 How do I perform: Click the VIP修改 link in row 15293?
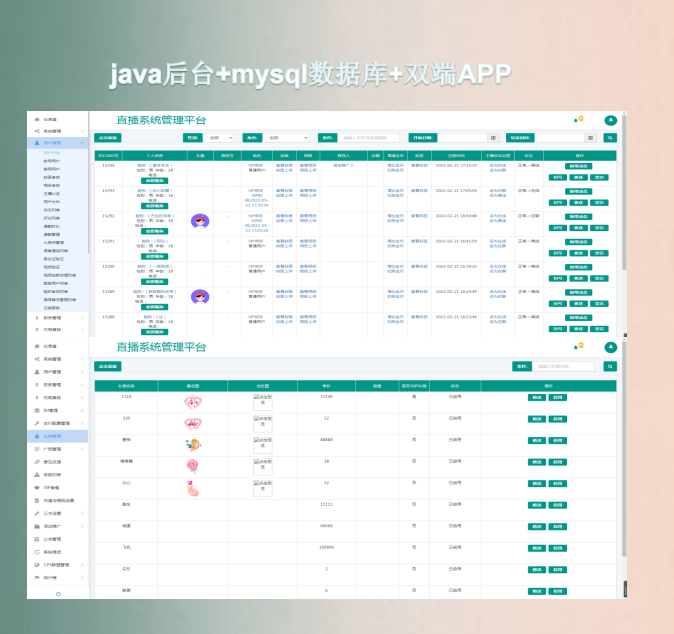tap(255, 190)
